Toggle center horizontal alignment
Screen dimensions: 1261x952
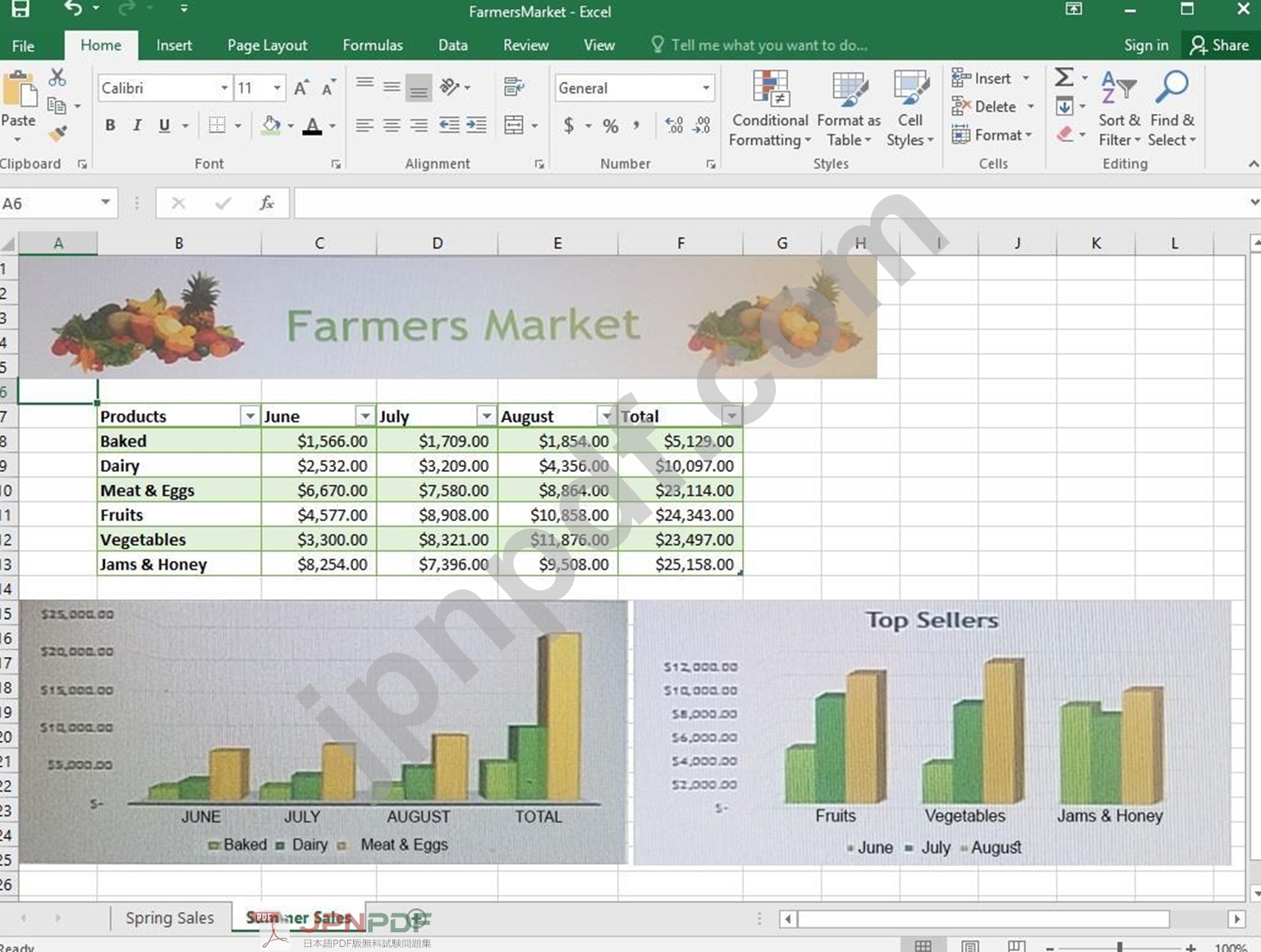[x=392, y=126]
